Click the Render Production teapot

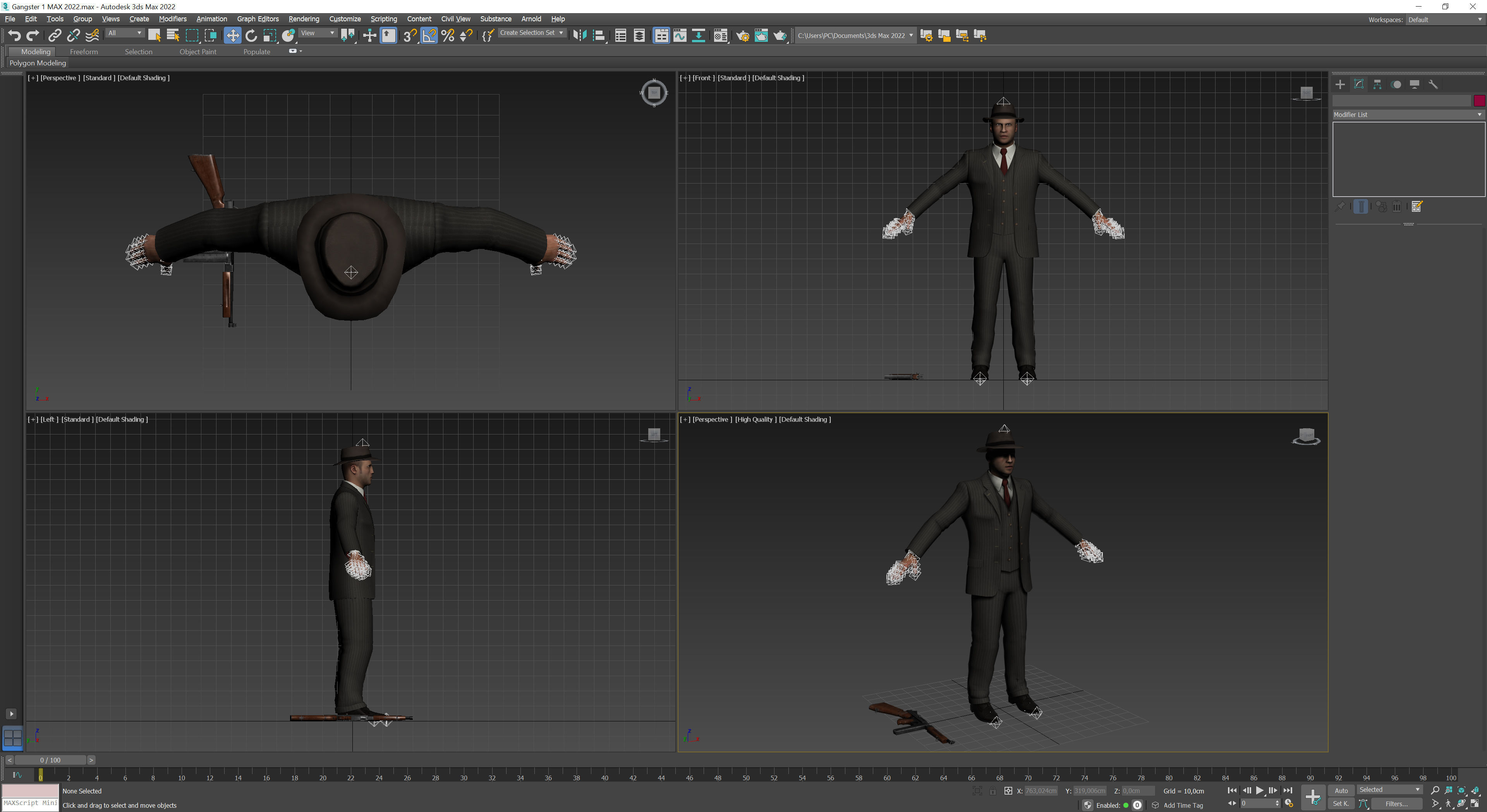(780, 36)
